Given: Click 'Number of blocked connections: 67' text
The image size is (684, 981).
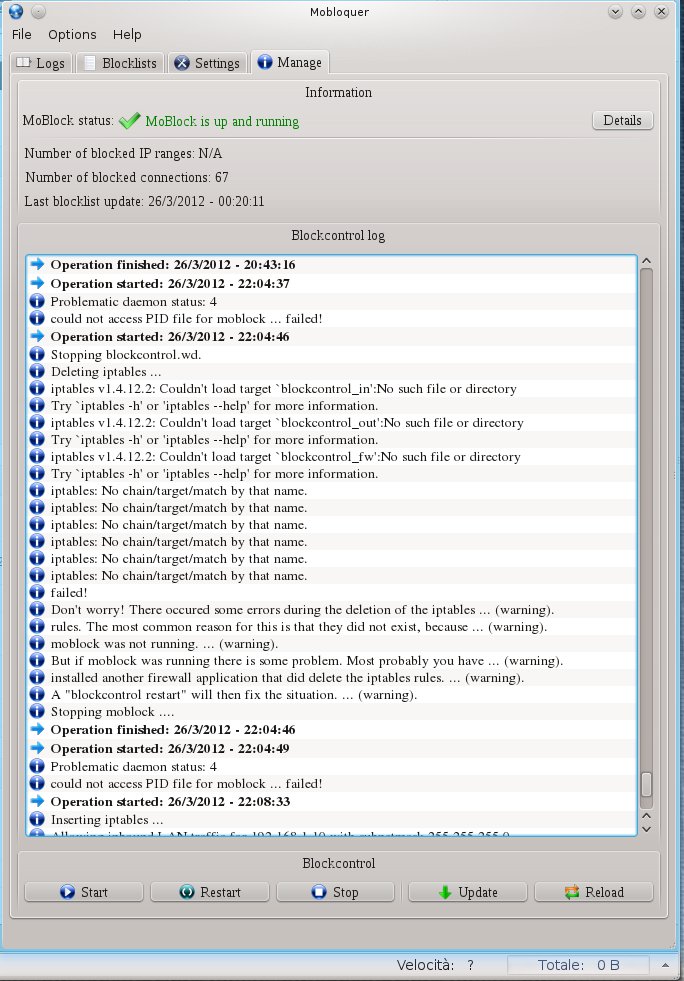Looking at the screenshot, I should [126, 177].
